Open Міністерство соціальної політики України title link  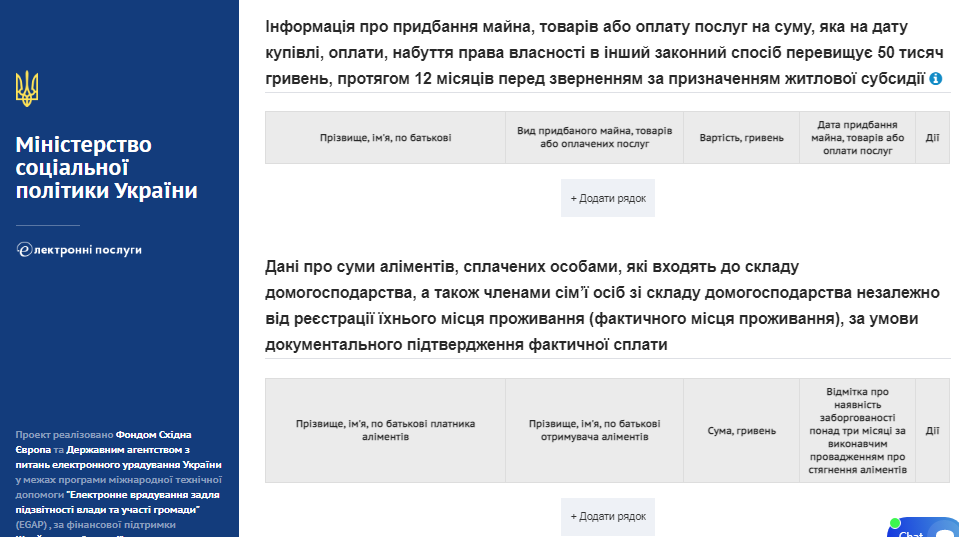tap(106, 167)
